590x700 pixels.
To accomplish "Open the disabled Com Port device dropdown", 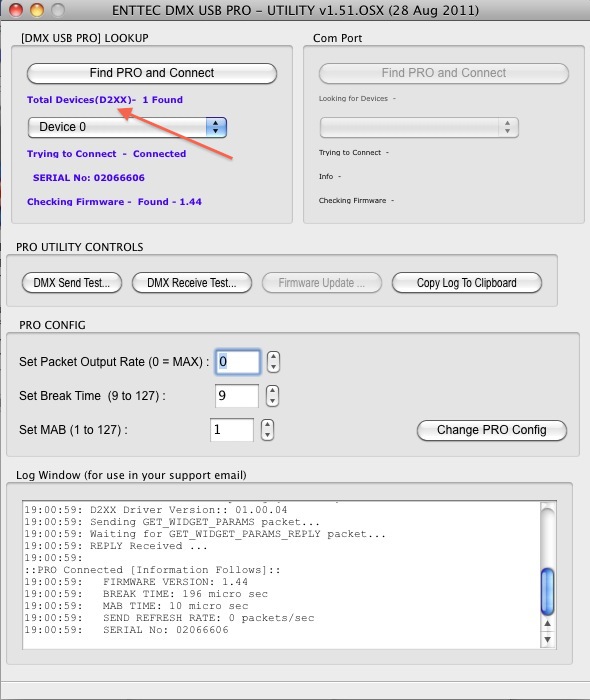I will click(x=419, y=128).
